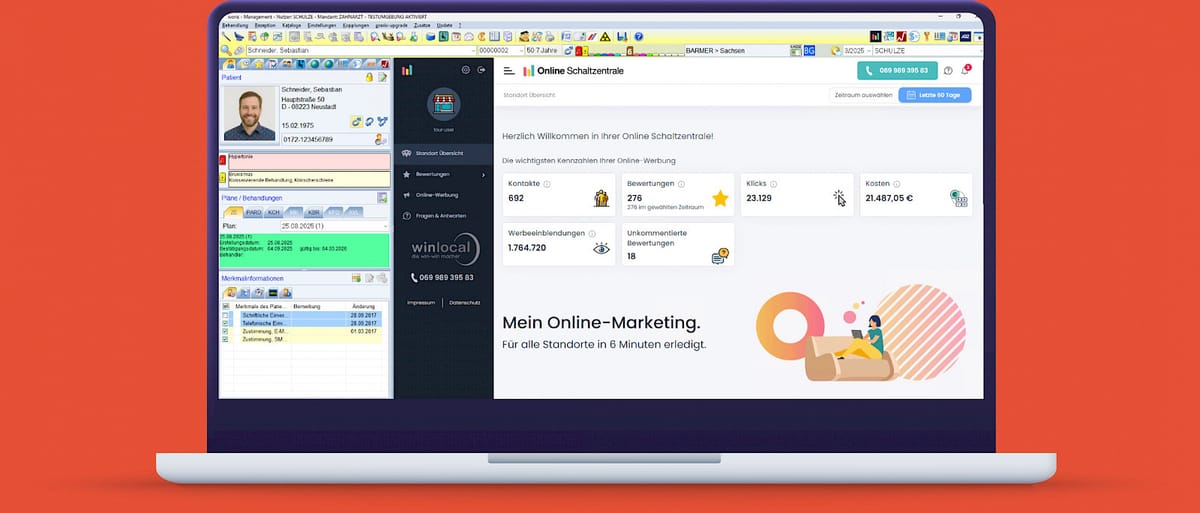Image resolution: width=1200 pixels, height=513 pixels.
Task: Click the Letzte 60 Tage button
Action: click(x=934, y=95)
